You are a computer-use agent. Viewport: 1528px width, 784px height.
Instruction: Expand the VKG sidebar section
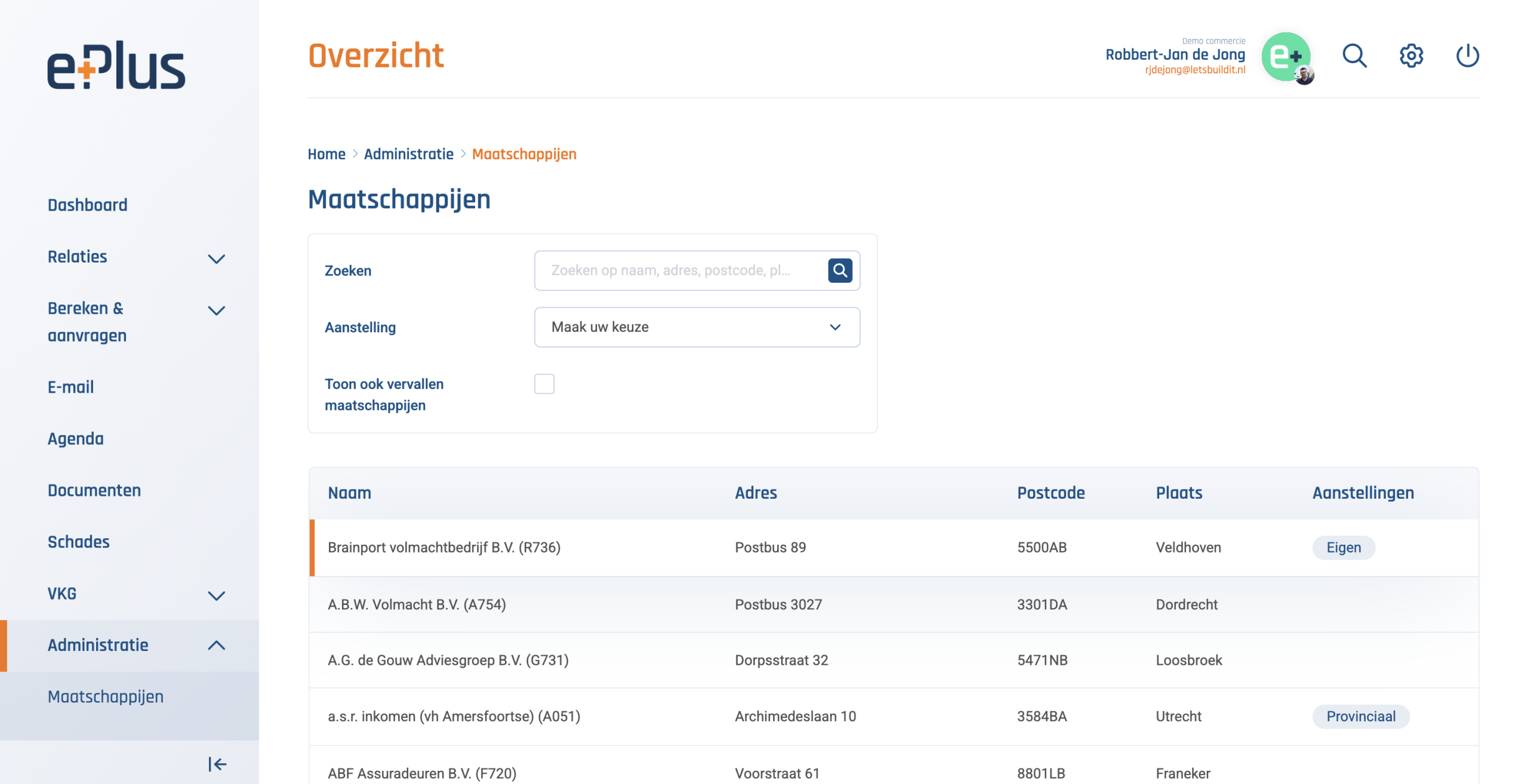tap(216, 595)
